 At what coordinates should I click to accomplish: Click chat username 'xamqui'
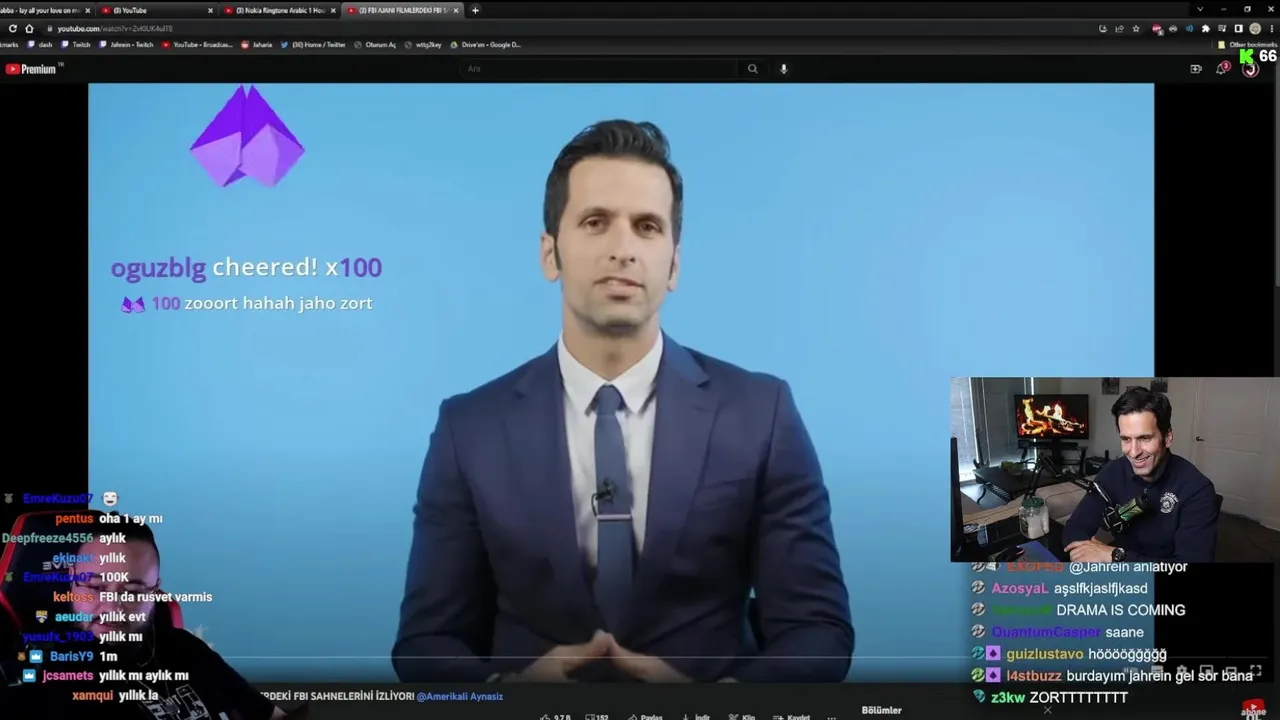pyautogui.click(x=92, y=696)
